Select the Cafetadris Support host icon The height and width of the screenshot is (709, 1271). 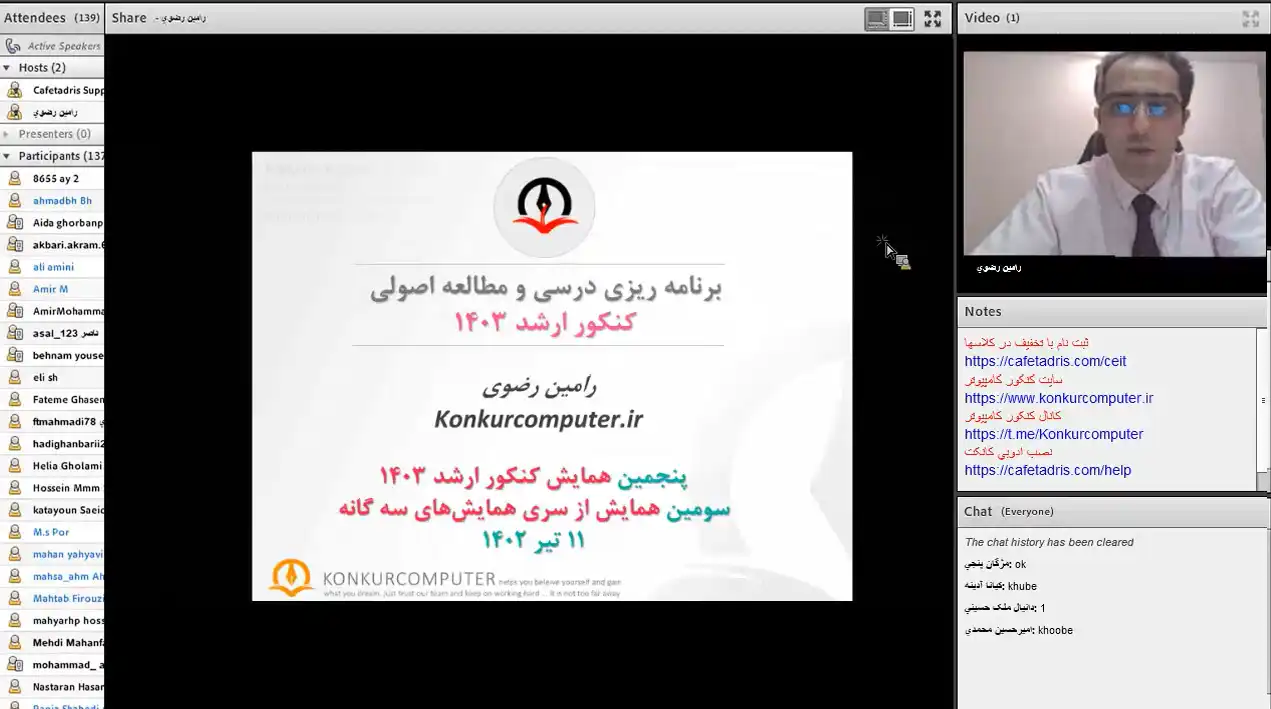pos(14,90)
